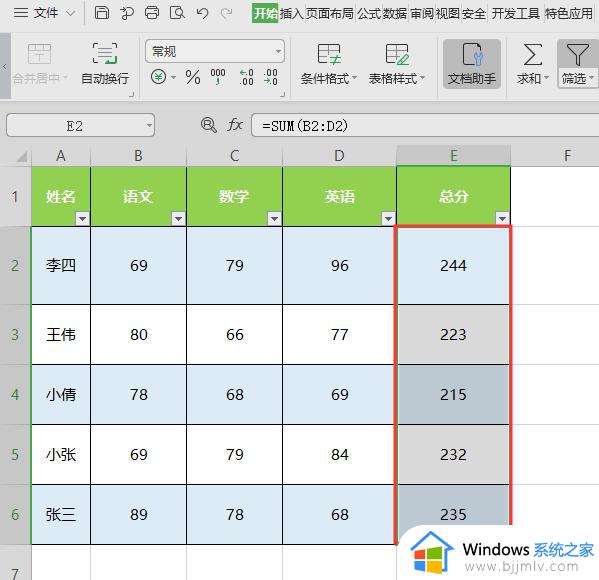599x580 pixels.
Task: Select cell containing 小倩
Action: pyautogui.click(x=61, y=395)
